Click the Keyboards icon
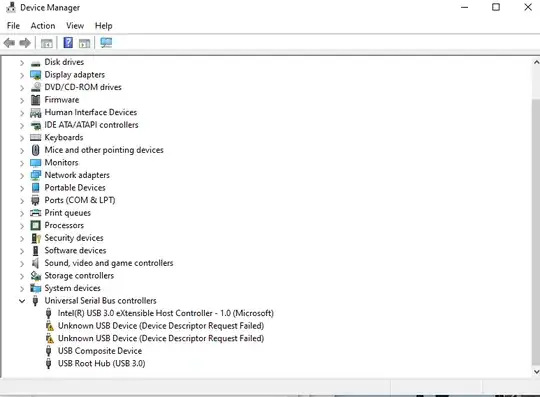Image resolution: width=540 pixels, height=397 pixels. pos(35,138)
